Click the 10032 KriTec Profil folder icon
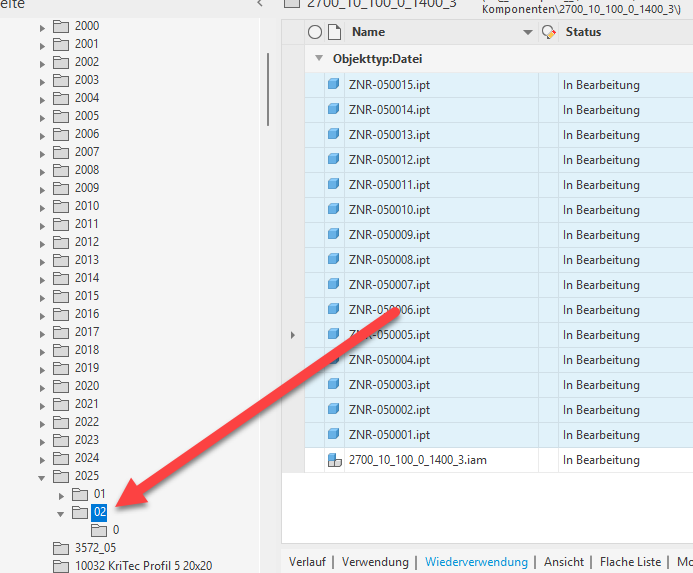This screenshot has height=573, width=693. point(62,566)
